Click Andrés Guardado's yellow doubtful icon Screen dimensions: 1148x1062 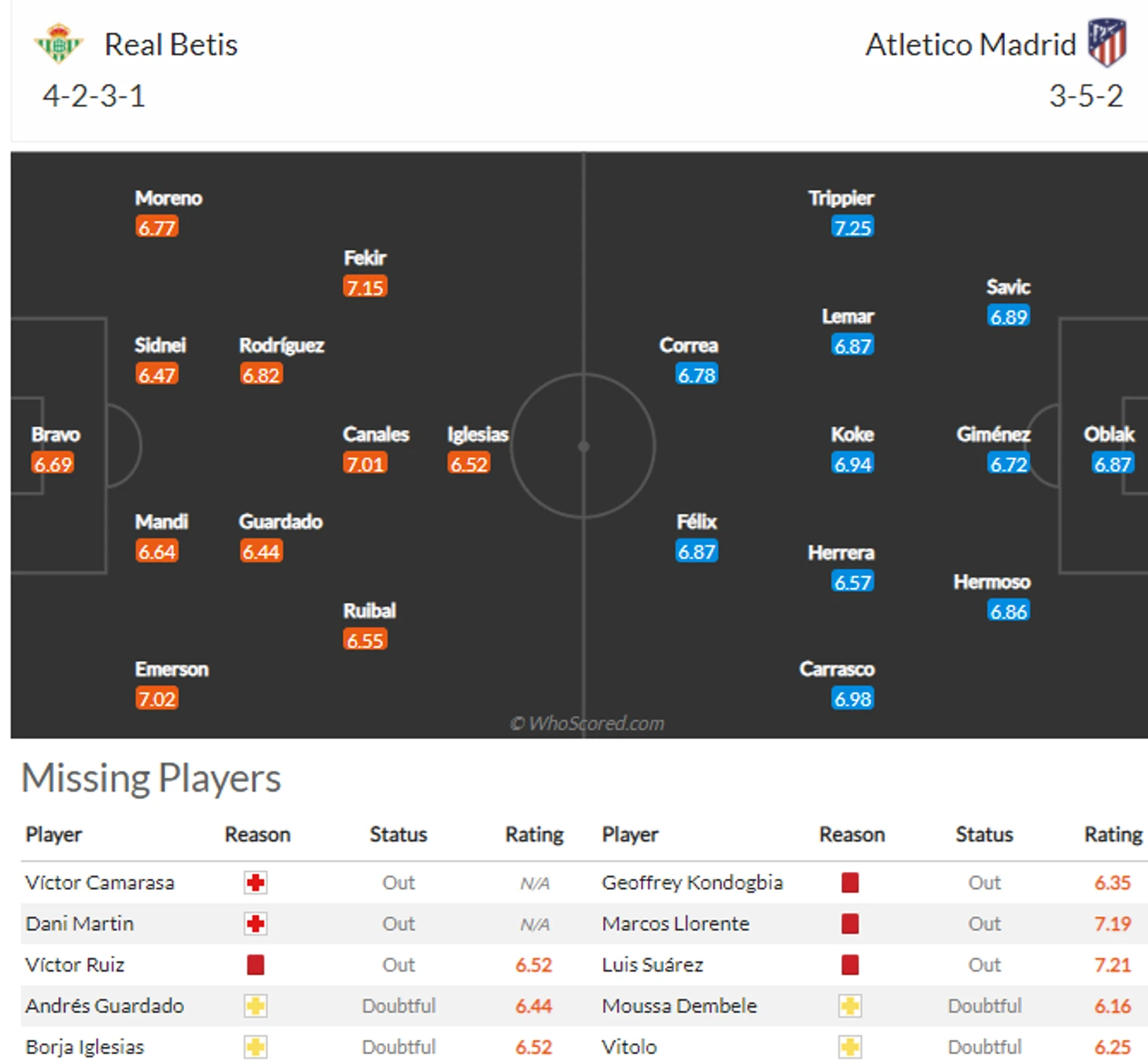(x=256, y=1006)
